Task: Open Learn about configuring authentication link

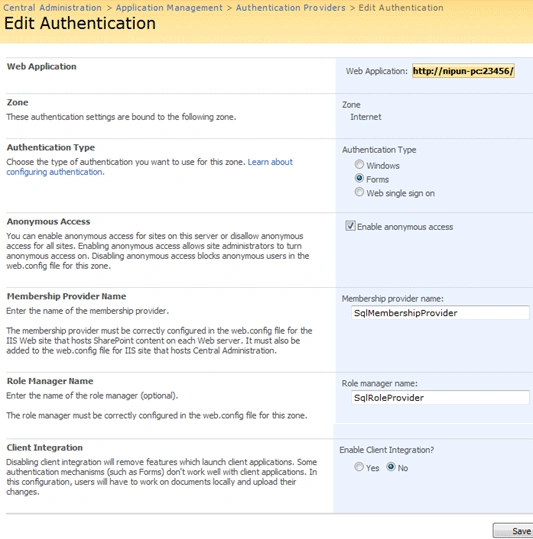Action: pyautogui.click(x=149, y=167)
